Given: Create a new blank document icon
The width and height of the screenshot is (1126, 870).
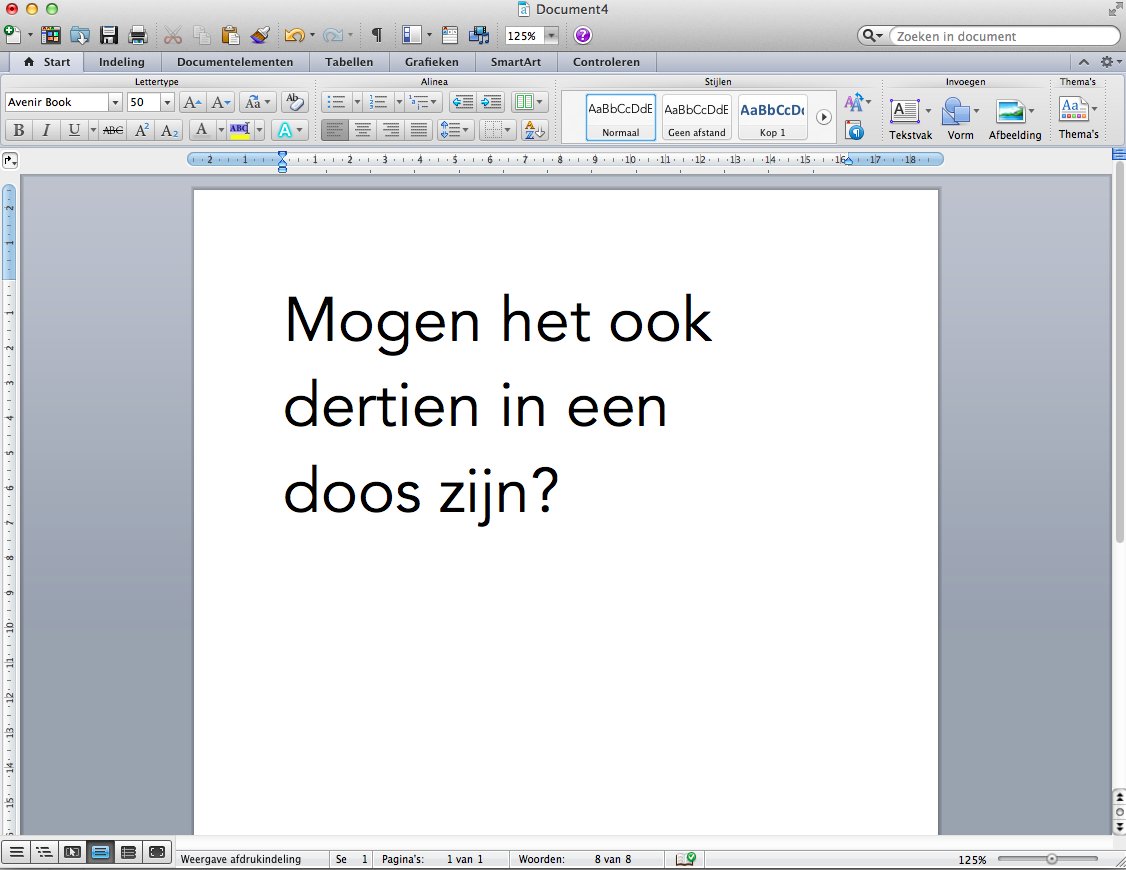Looking at the screenshot, I should pyautogui.click(x=12, y=34).
